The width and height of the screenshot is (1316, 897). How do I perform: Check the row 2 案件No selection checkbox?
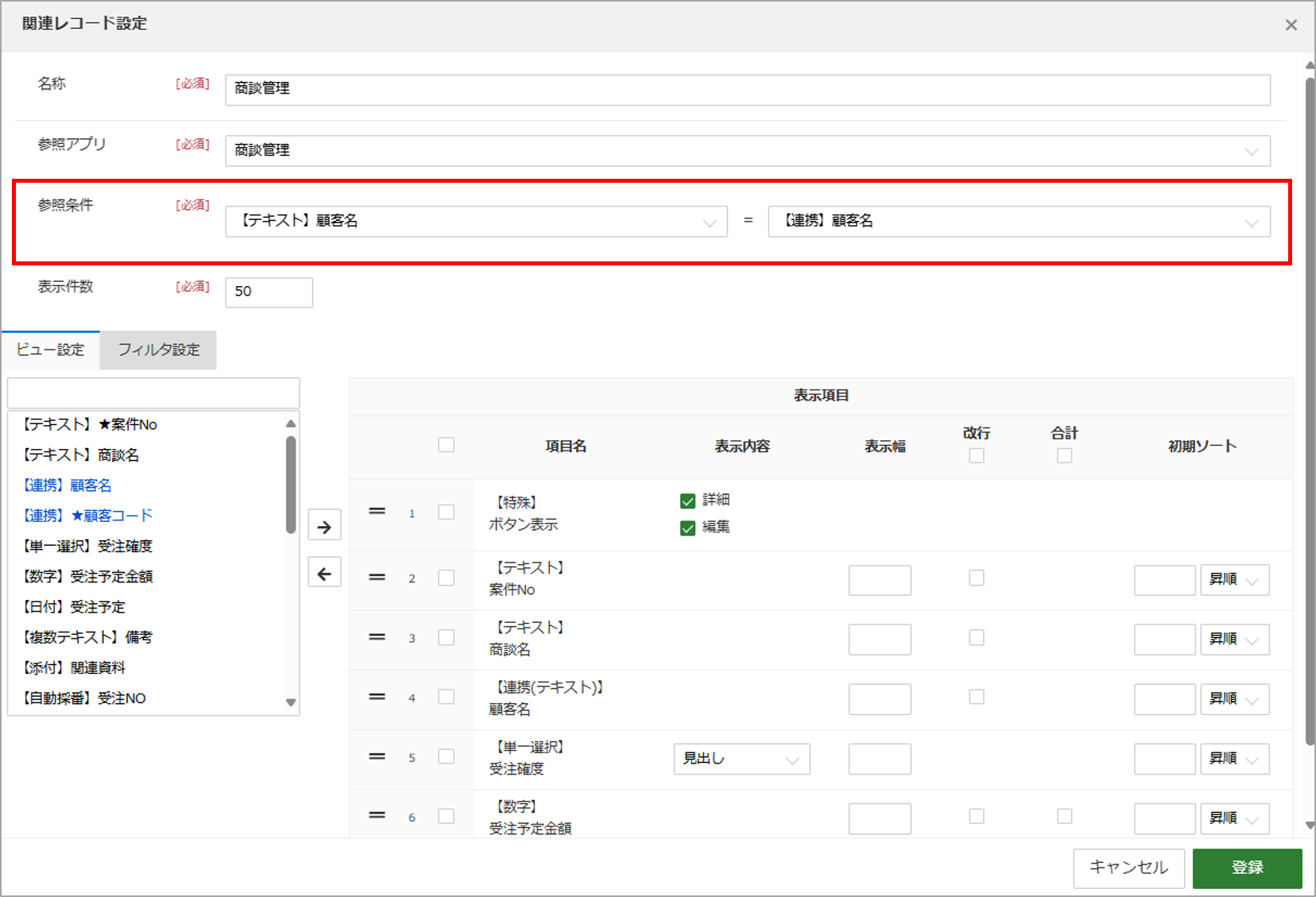click(447, 578)
